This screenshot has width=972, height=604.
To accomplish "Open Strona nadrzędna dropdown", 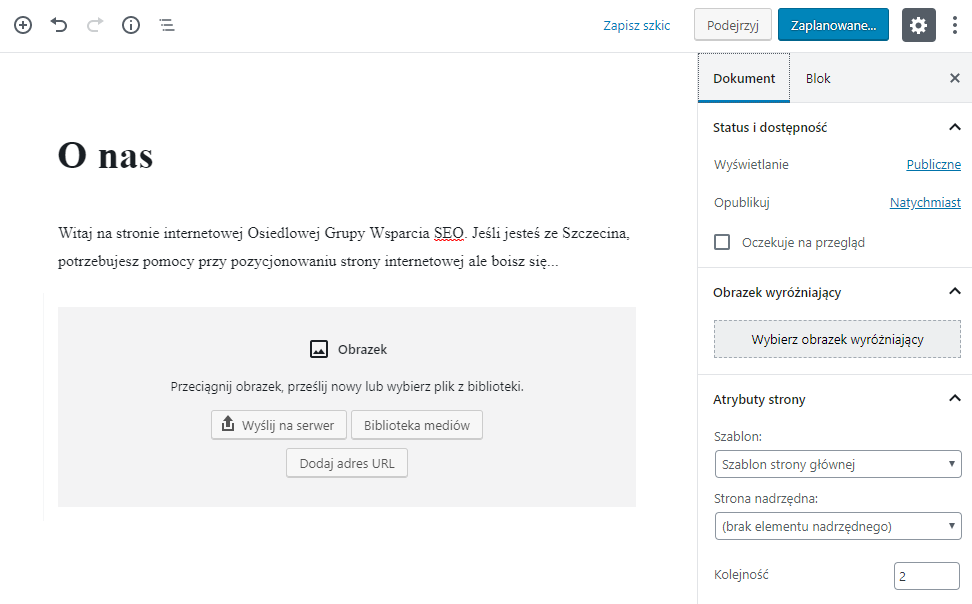I will (x=837, y=526).
